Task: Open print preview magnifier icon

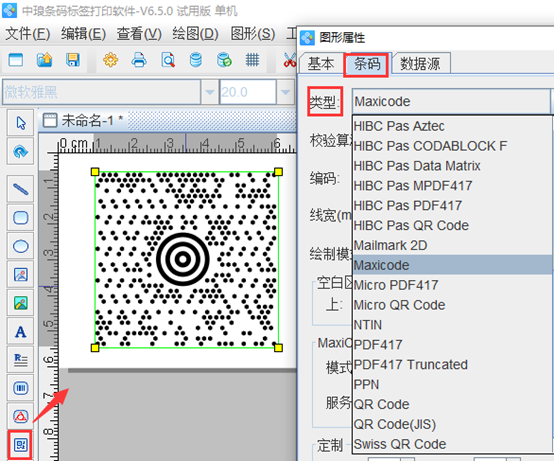Action: coord(168,60)
